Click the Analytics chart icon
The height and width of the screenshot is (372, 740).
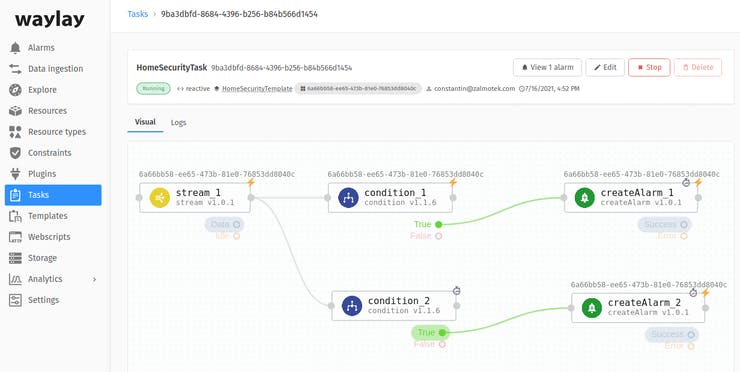(x=15, y=279)
